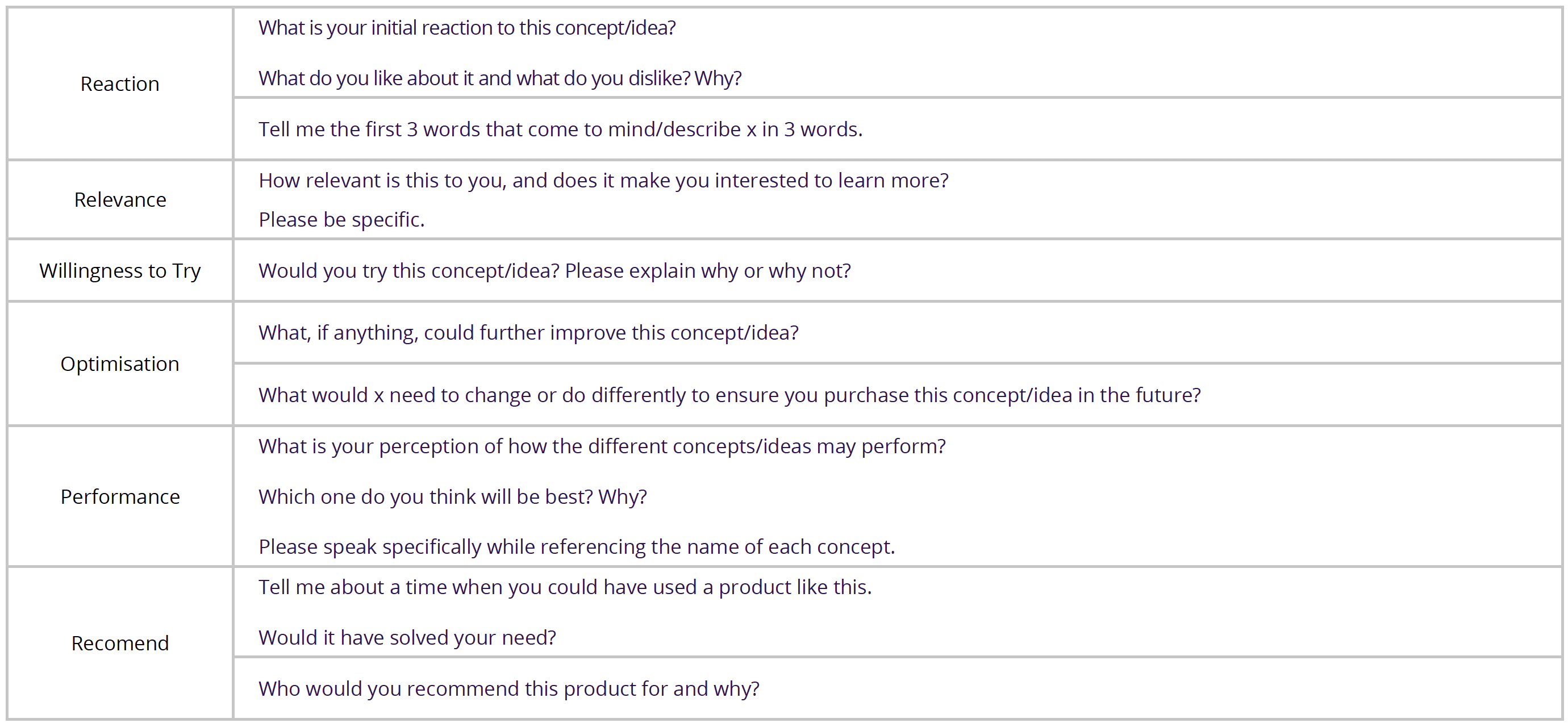The width and height of the screenshot is (1568, 727).
Task: Click 'Would it have solved your need?'
Action: pyautogui.click(x=407, y=638)
